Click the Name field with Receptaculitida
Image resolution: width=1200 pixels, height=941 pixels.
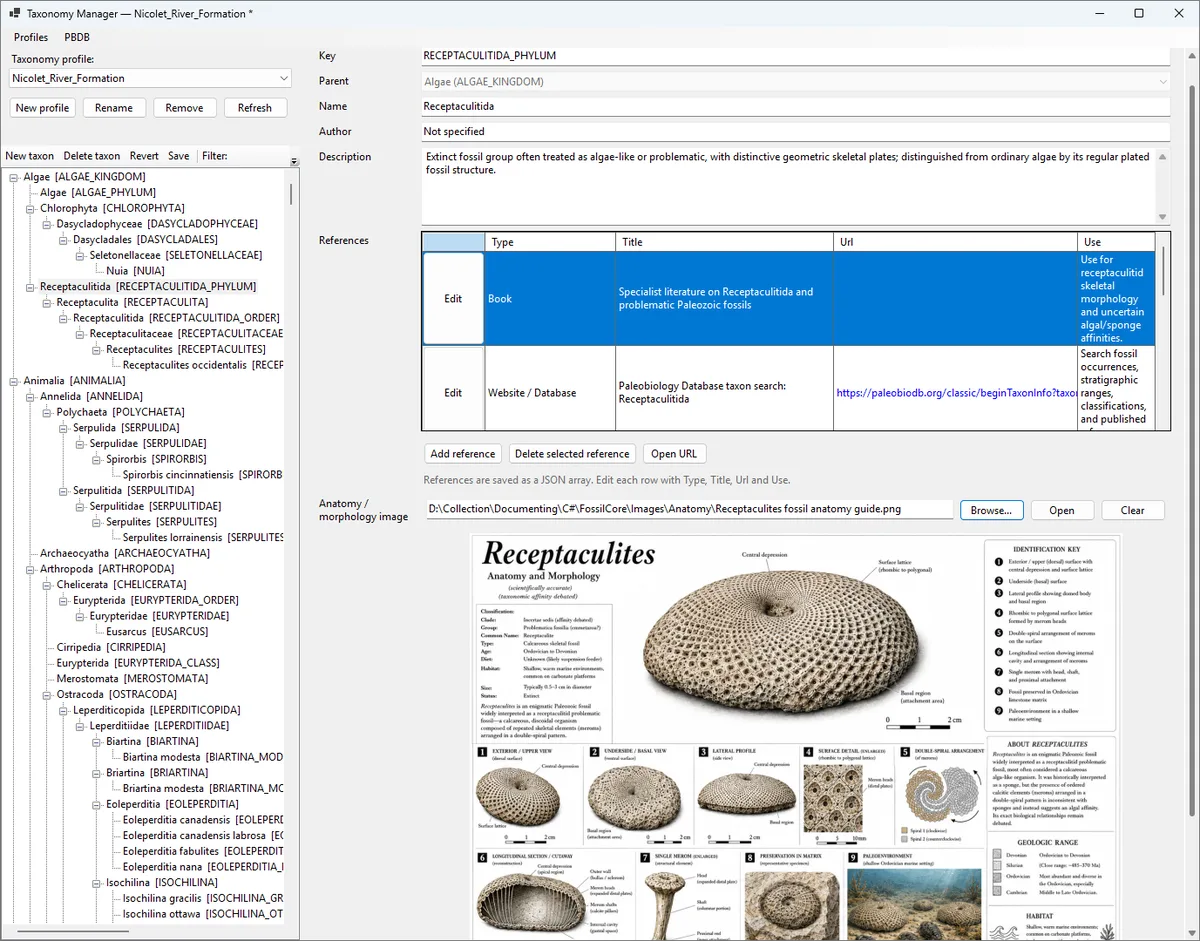coord(795,106)
